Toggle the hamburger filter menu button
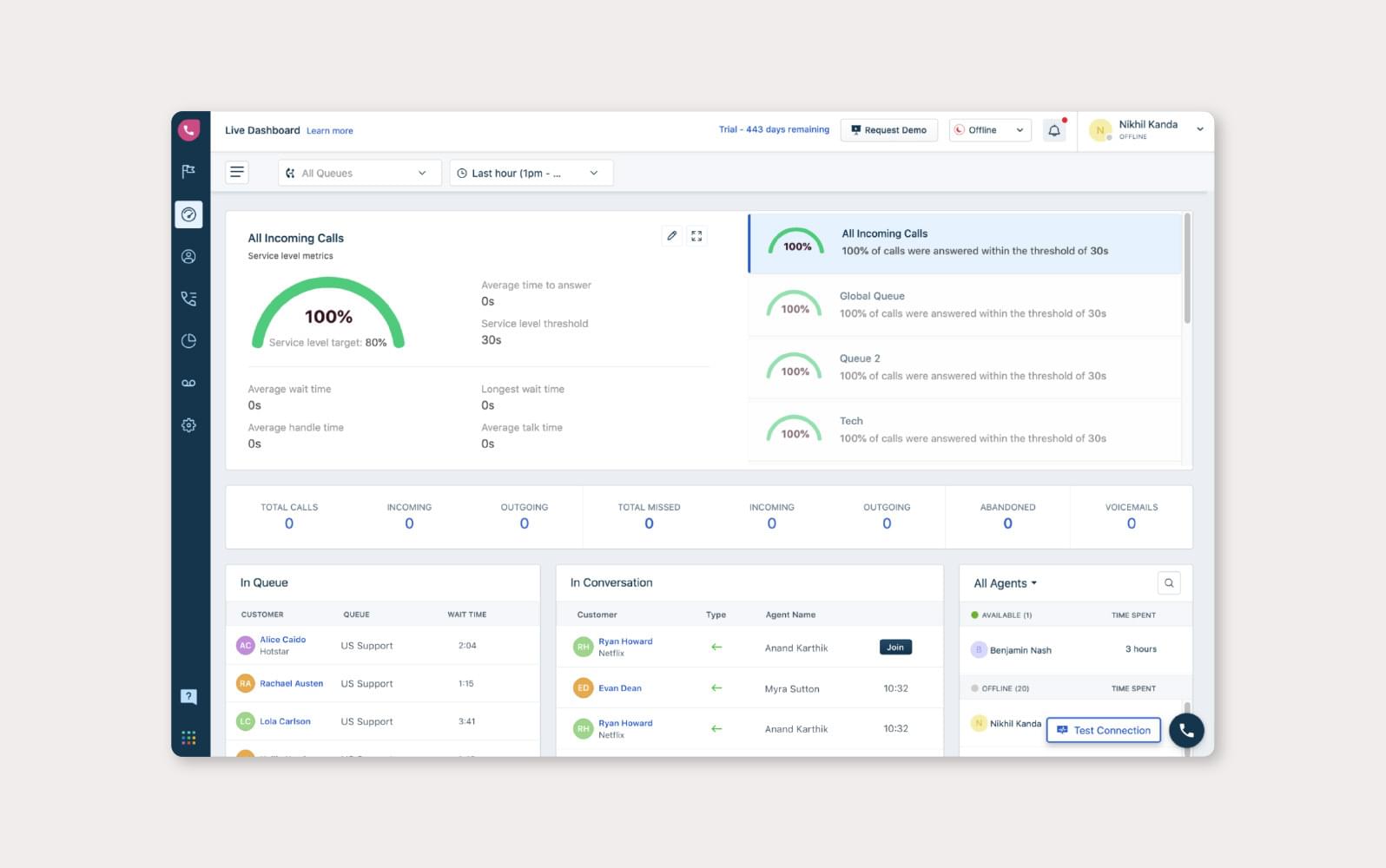Viewport: 1386px width, 868px height. point(237,172)
